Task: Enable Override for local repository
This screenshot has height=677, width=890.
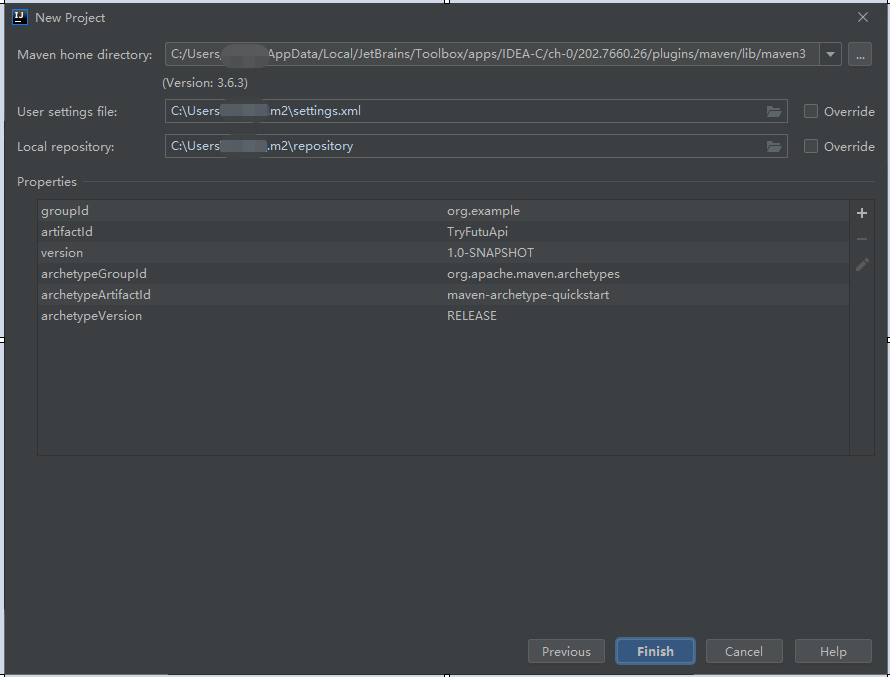Action: coord(811,146)
